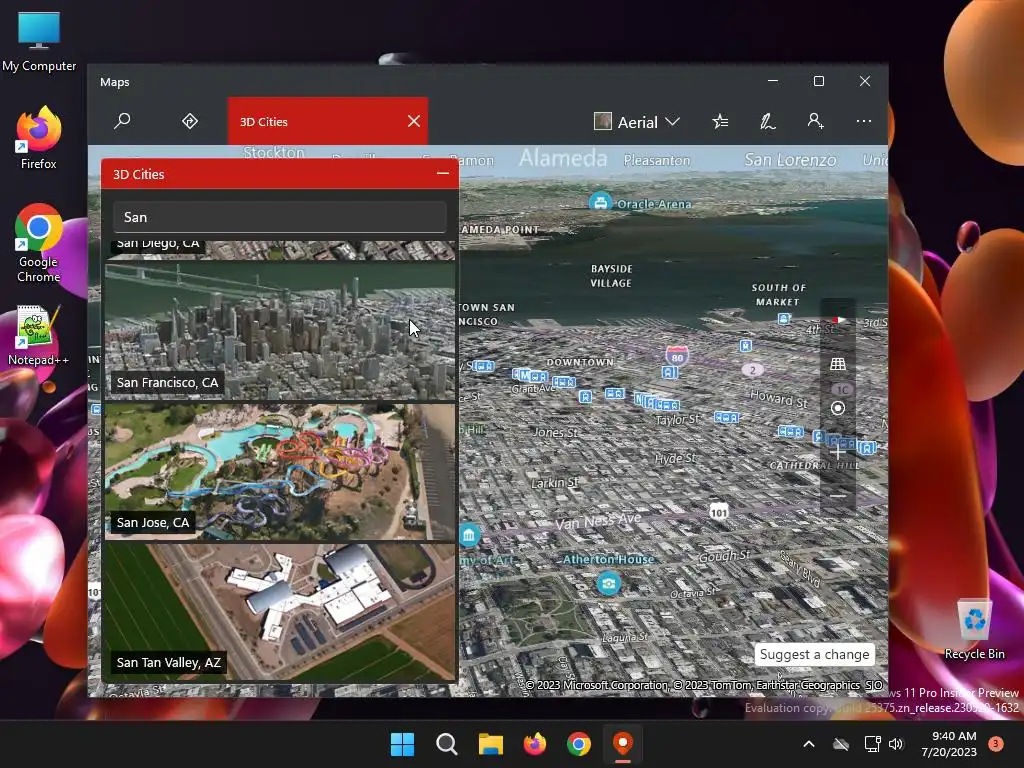Screen dimensions: 1024x768
Task: Click the Alameda label on map
Action: click(x=563, y=158)
